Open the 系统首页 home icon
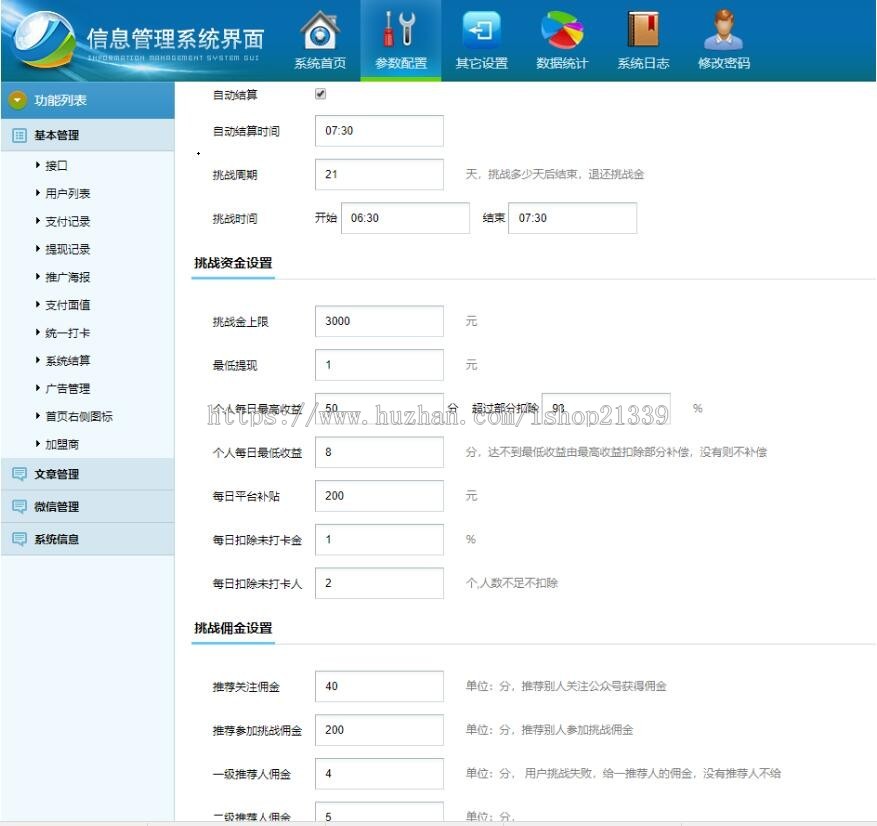Screen dimensions: 877x826 pos(320,30)
